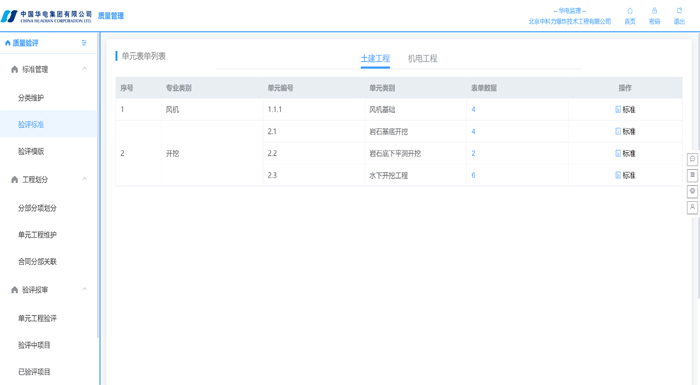Image resolution: width=700 pixels, height=385 pixels.
Task: Select the 土建工程 tab
Action: (375, 59)
